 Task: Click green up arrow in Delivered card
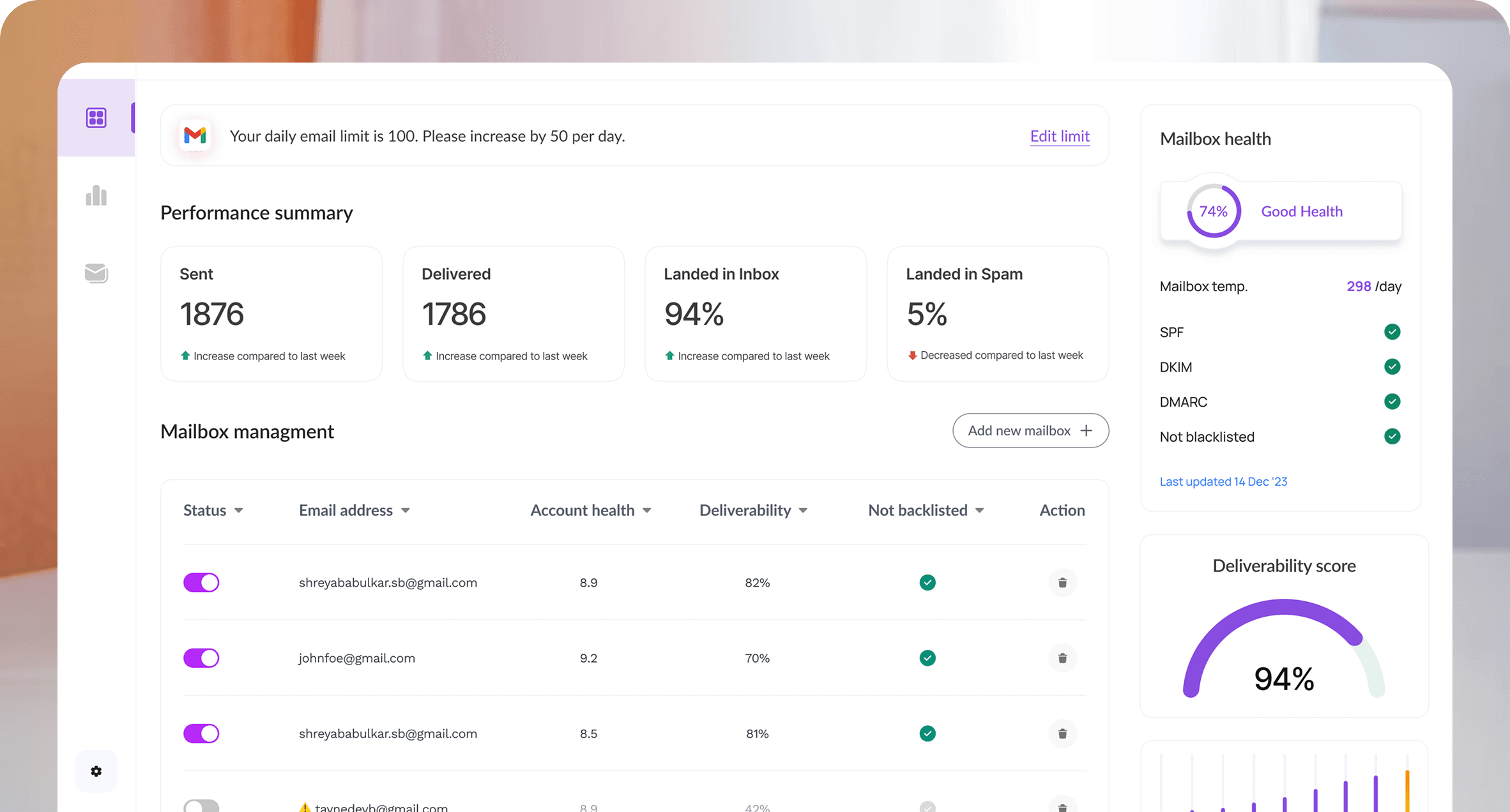(427, 356)
